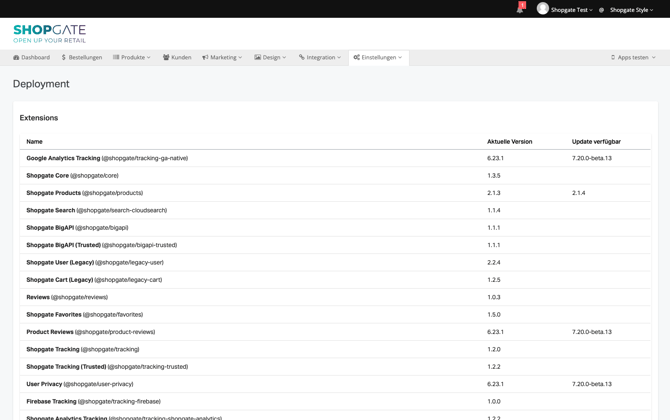
Task: Click update 7.20.0-beta.13 for Google Analytics Tracking
Action: [x=592, y=158]
